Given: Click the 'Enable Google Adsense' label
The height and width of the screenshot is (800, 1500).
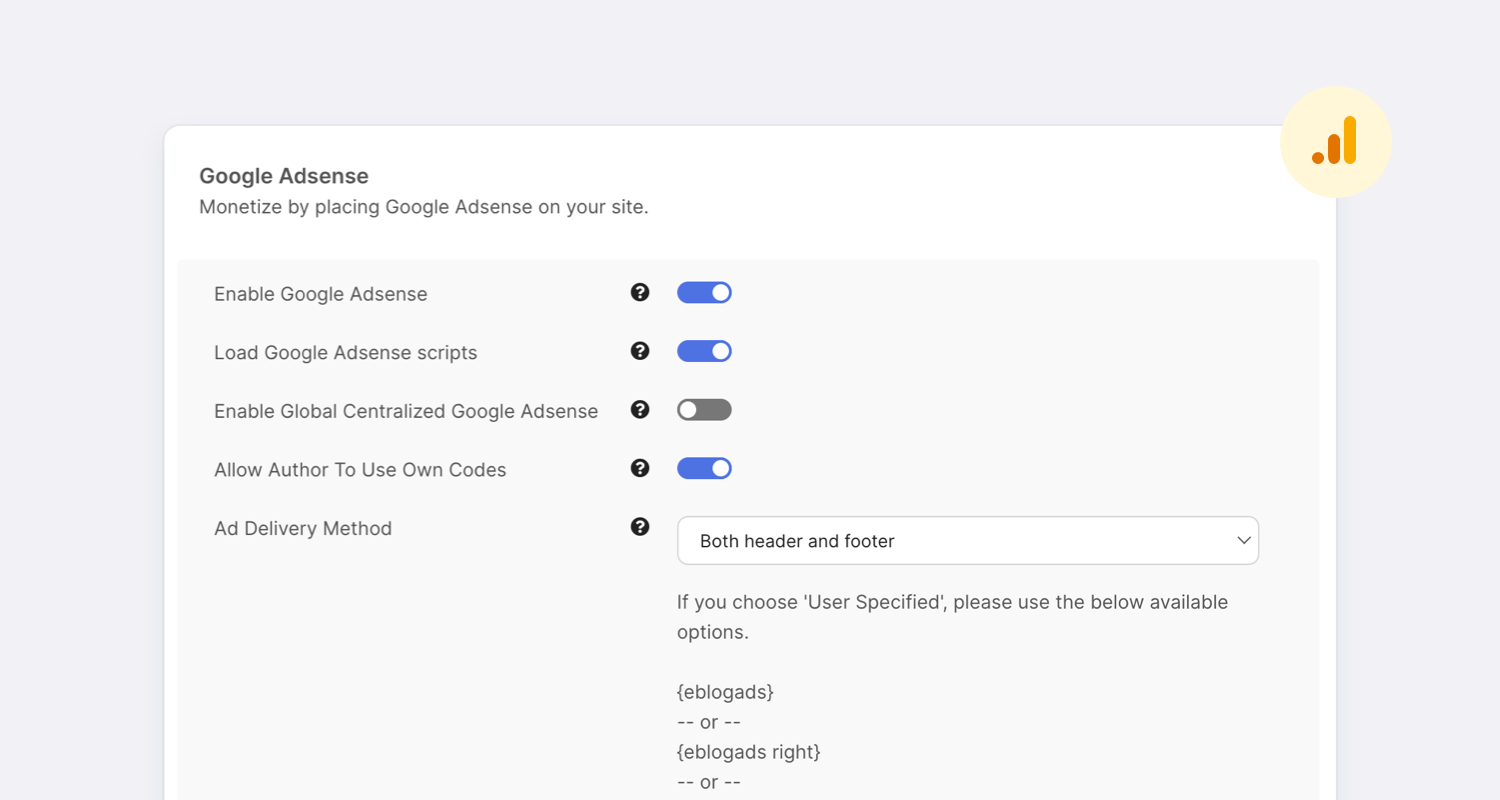Looking at the screenshot, I should point(321,294).
